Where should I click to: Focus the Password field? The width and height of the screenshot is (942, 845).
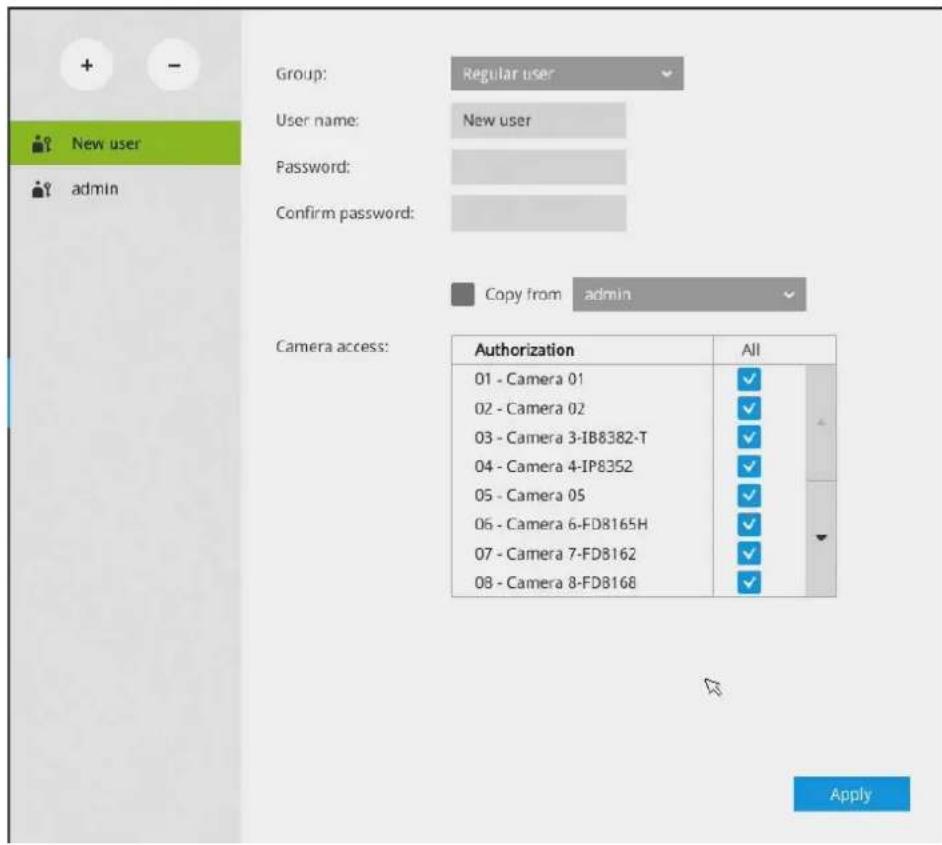tap(538, 167)
